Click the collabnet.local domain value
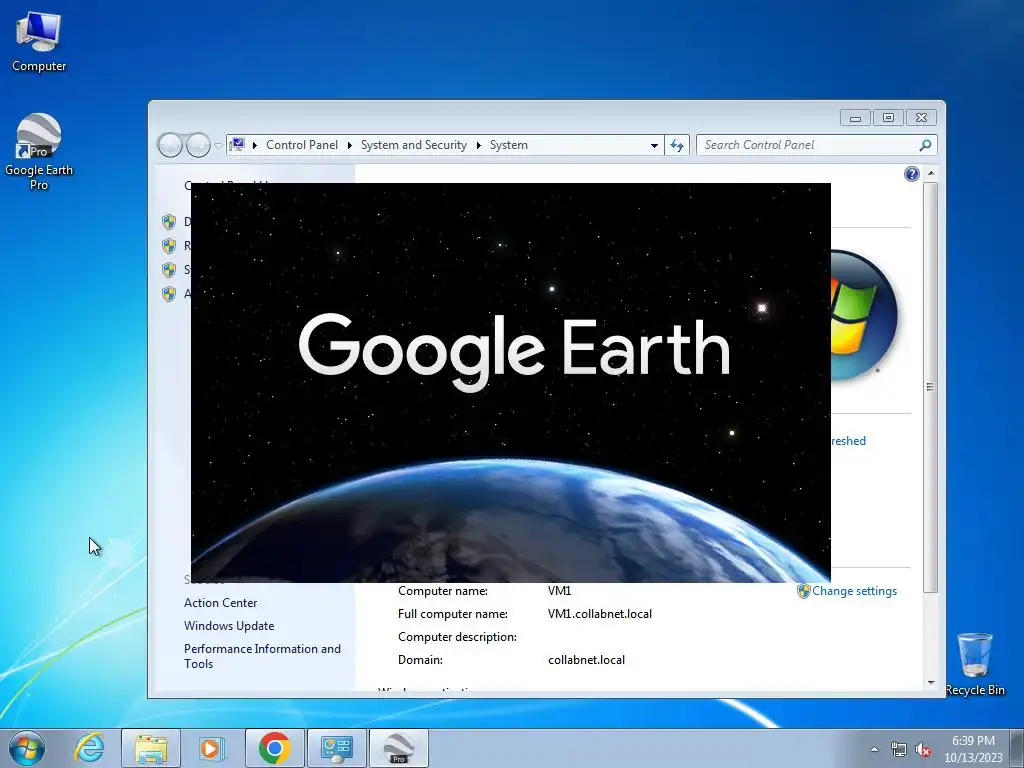Image resolution: width=1024 pixels, height=768 pixels. point(586,660)
